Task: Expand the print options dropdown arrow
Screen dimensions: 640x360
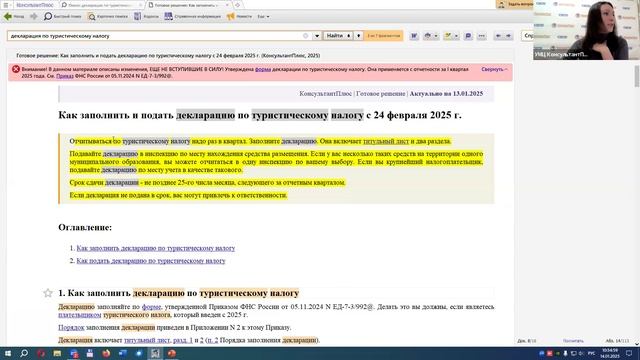Action: (436, 36)
